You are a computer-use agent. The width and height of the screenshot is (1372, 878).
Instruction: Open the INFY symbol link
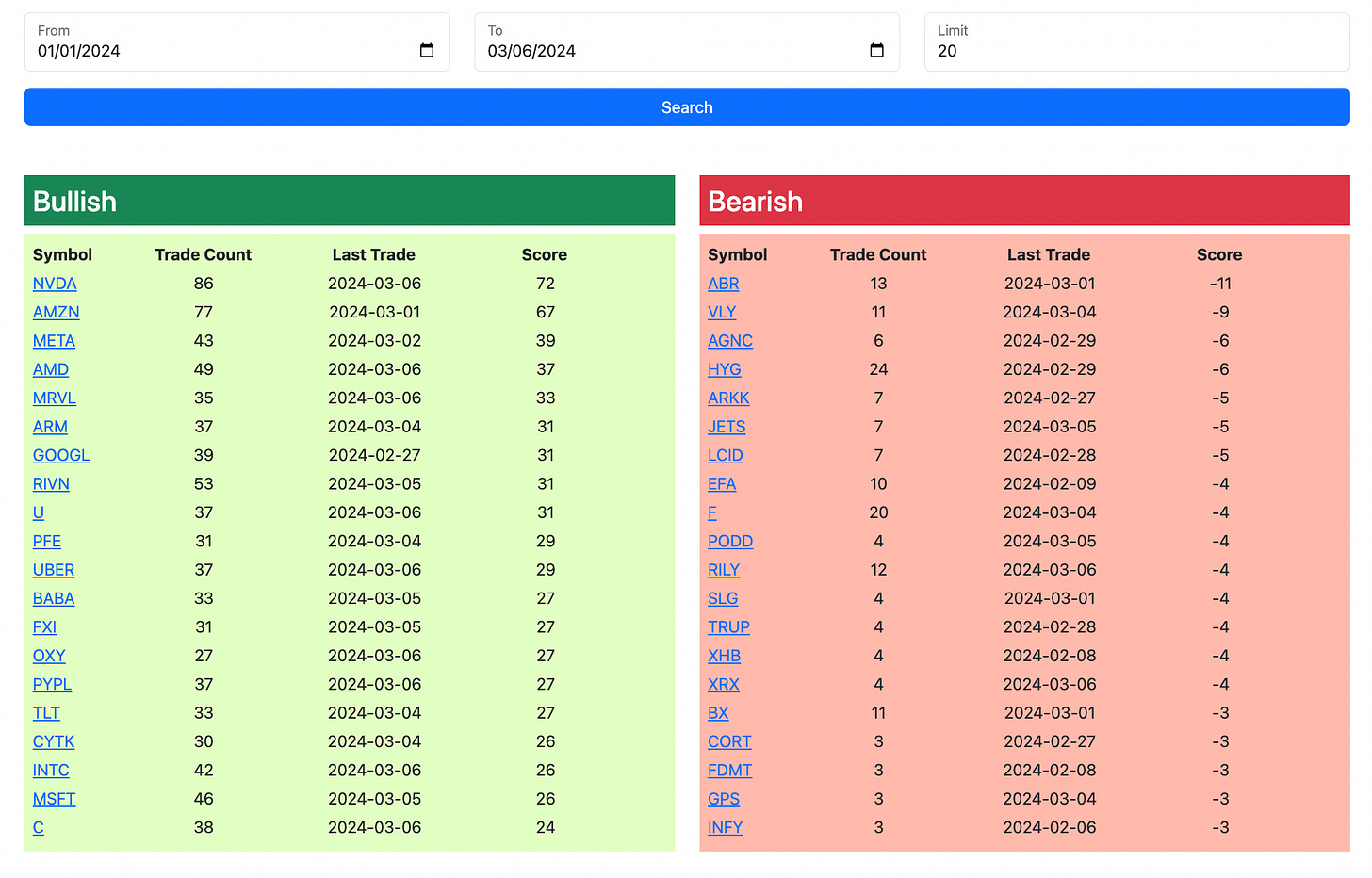click(726, 828)
